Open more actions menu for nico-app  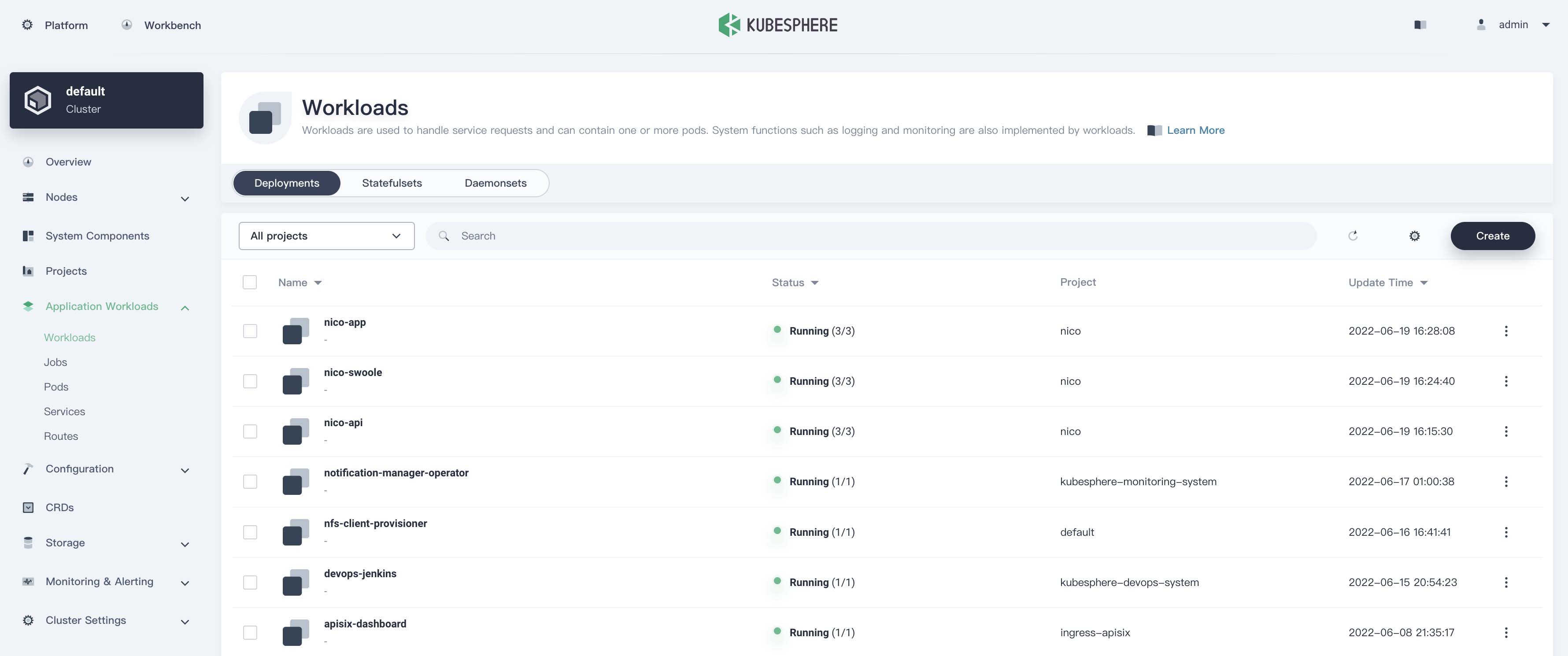coord(1506,331)
